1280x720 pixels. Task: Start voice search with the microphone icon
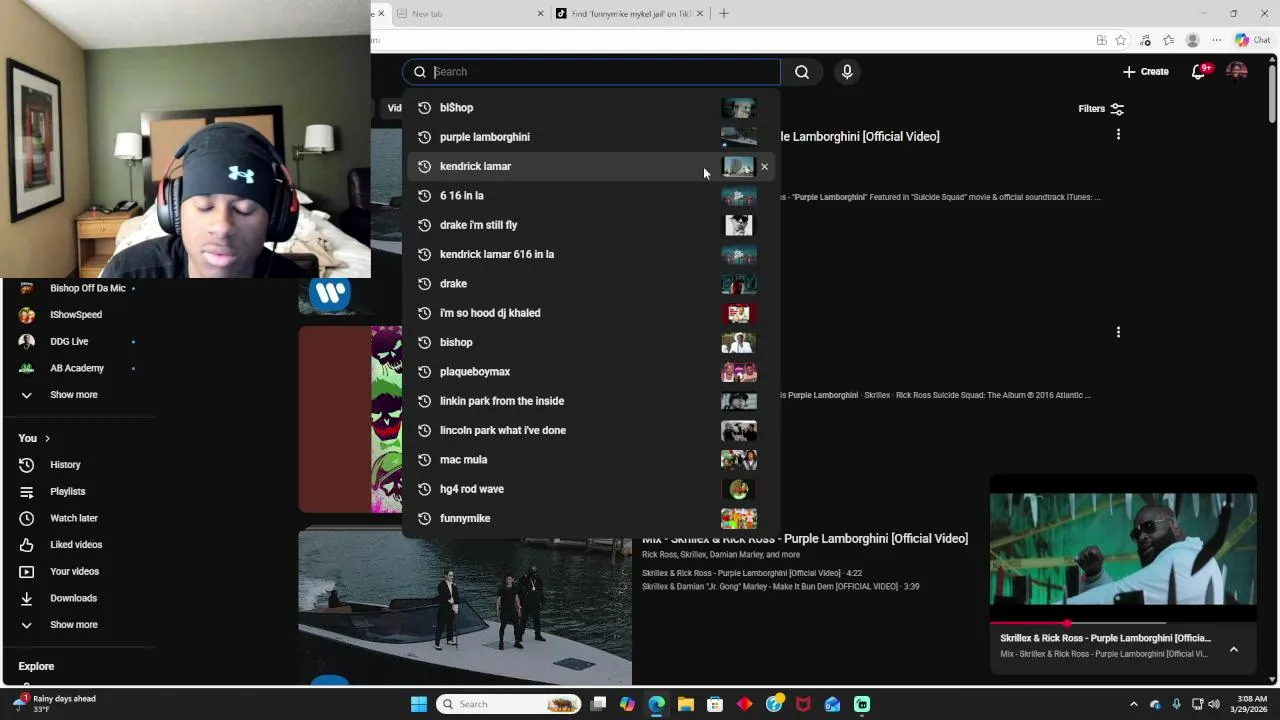[847, 72]
